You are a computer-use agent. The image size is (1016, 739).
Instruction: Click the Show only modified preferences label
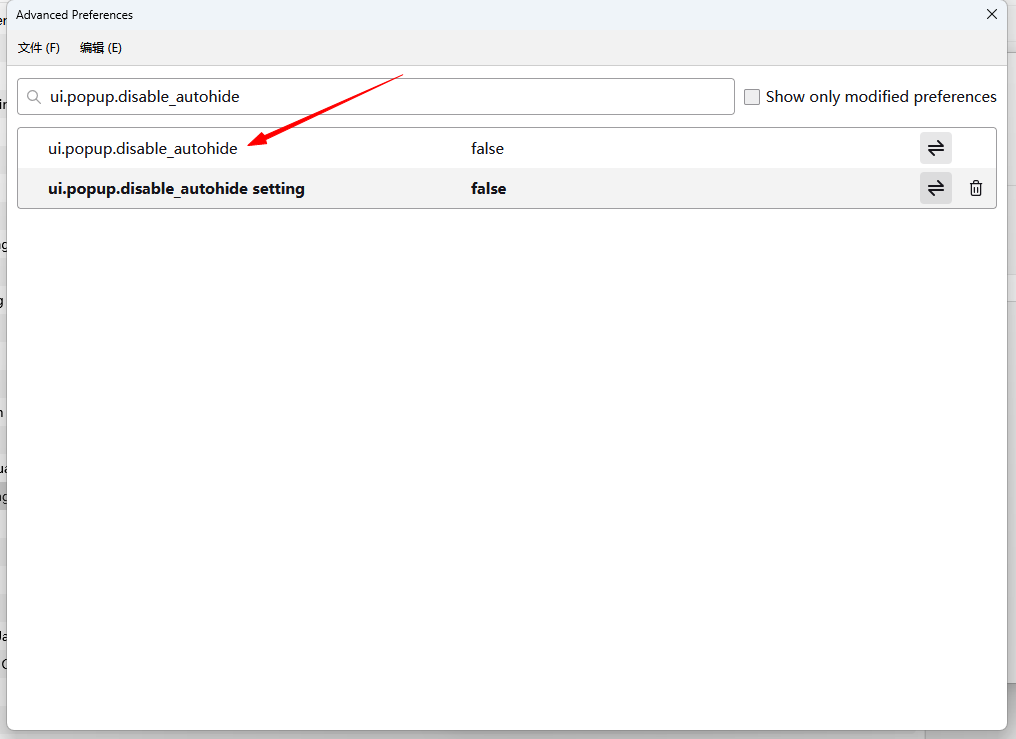pyautogui.click(x=881, y=97)
